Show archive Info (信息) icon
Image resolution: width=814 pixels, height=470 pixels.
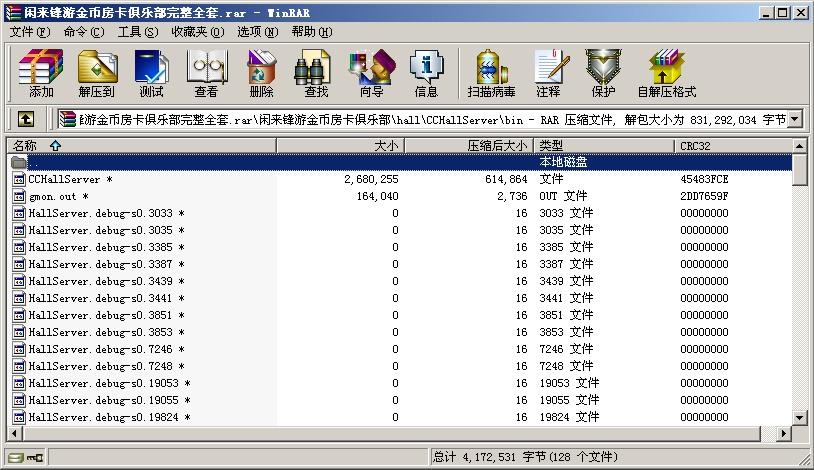pyautogui.click(x=426, y=73)
